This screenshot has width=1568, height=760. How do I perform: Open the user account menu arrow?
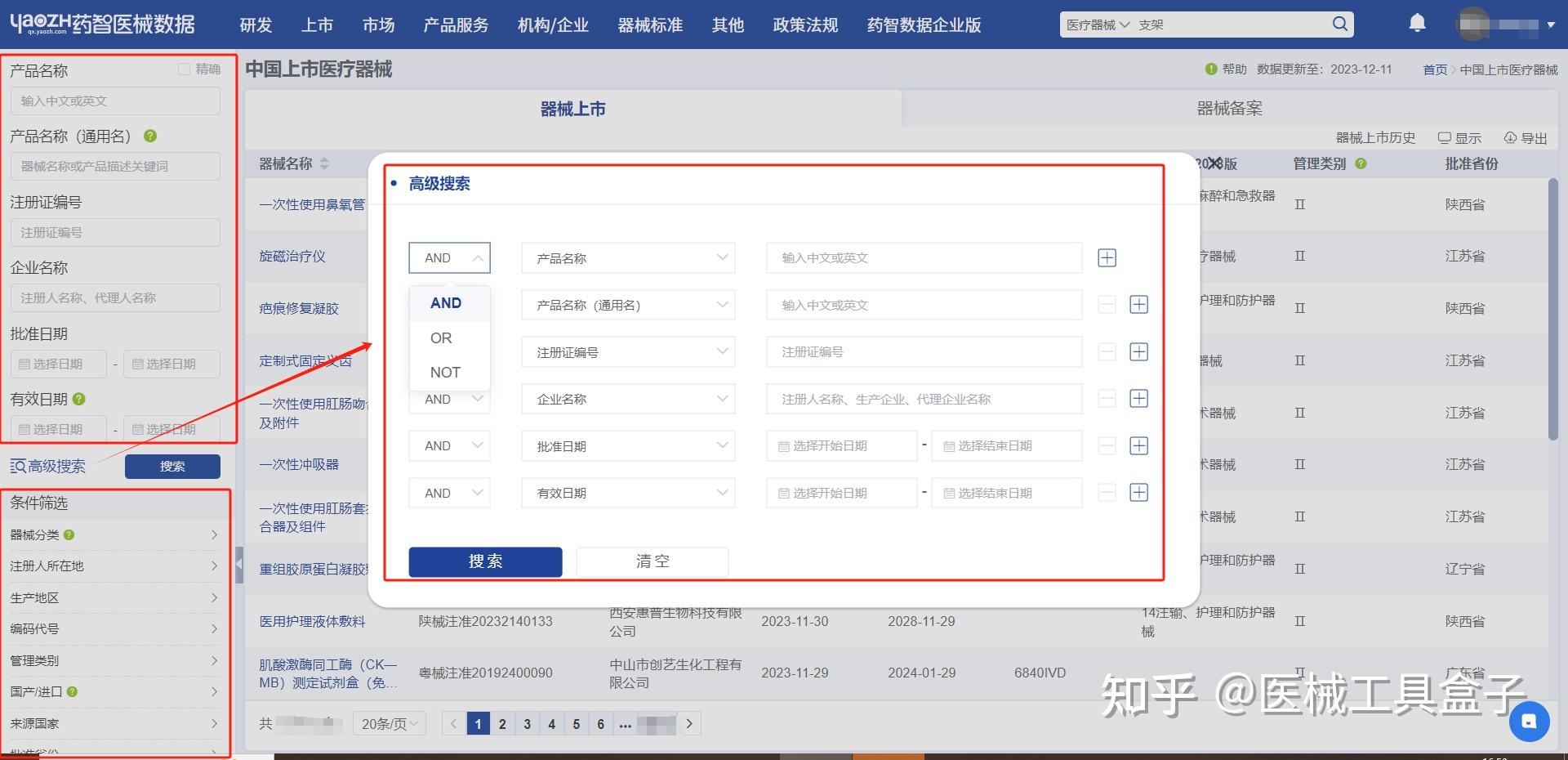[x=1551, y=25]
